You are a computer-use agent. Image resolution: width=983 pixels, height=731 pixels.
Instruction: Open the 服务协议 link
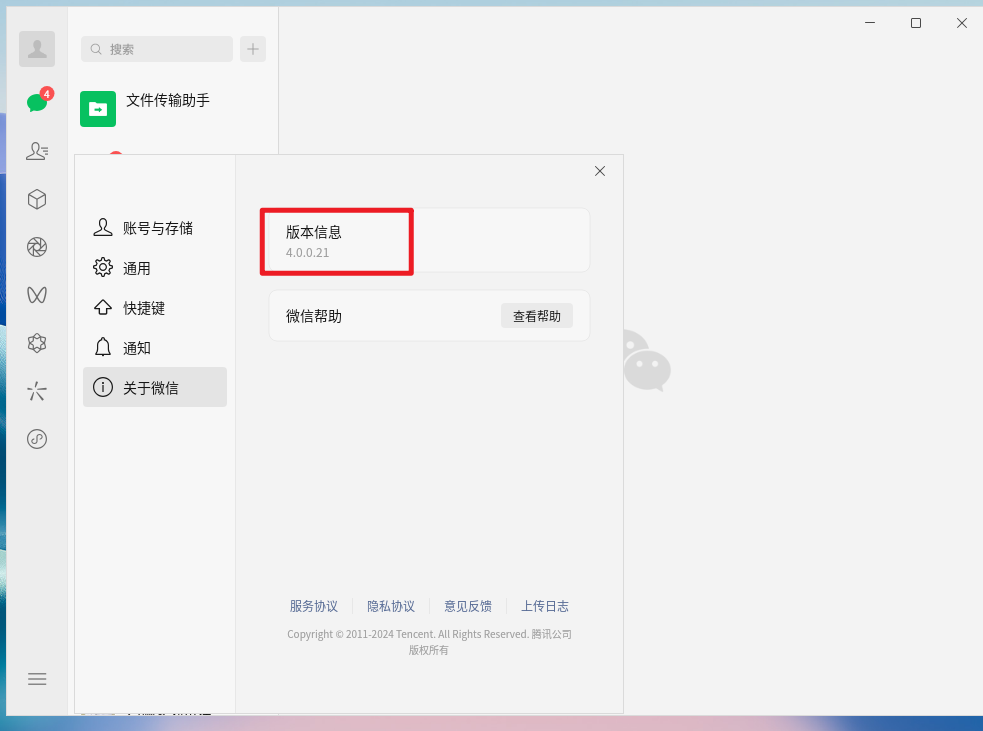point(313,606)
